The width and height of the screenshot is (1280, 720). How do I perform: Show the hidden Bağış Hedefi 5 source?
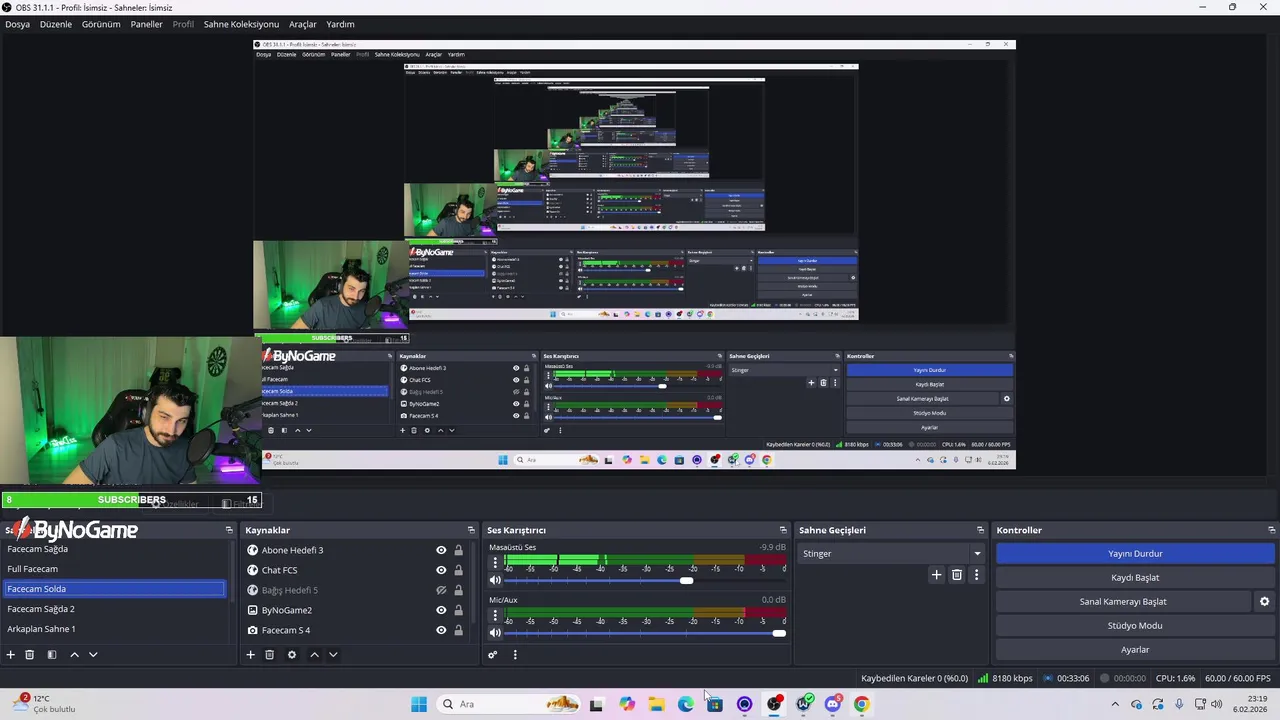tap(441, 590)
